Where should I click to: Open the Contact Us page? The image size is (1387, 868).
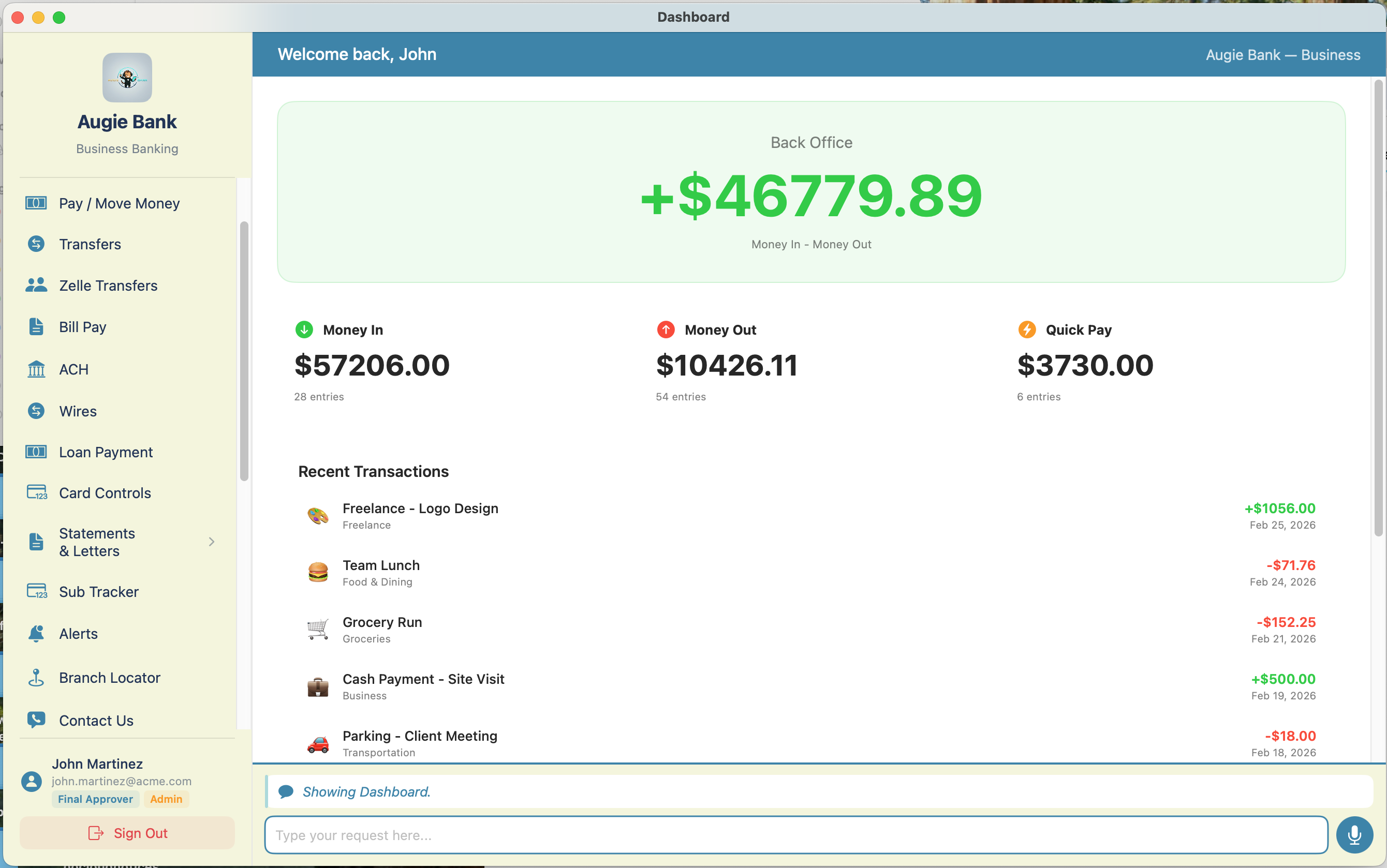tap(95, 721)
